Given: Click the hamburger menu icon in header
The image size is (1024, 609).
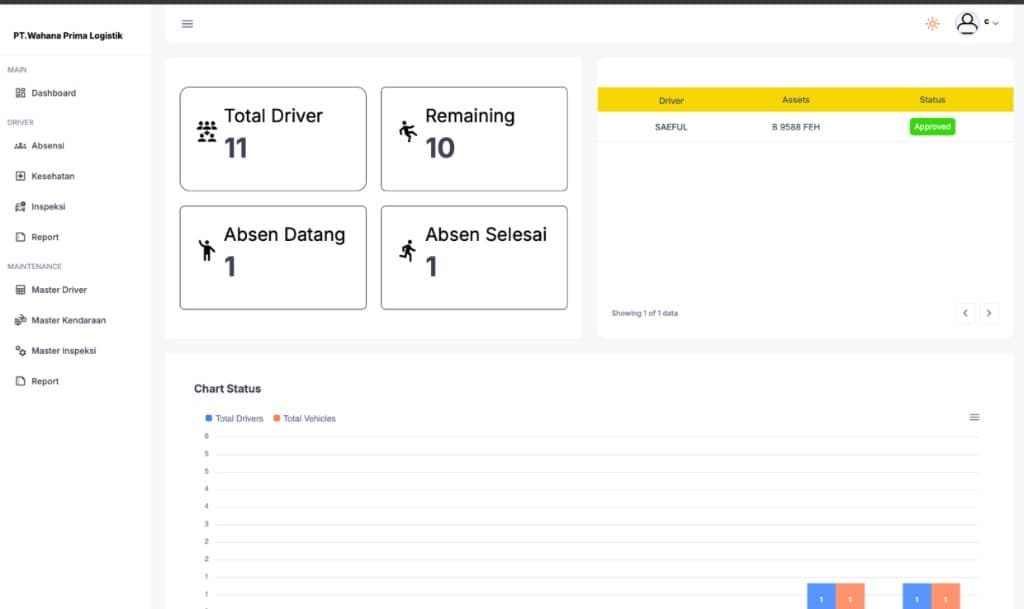Looking at the screenshot, I should [187, 24].
